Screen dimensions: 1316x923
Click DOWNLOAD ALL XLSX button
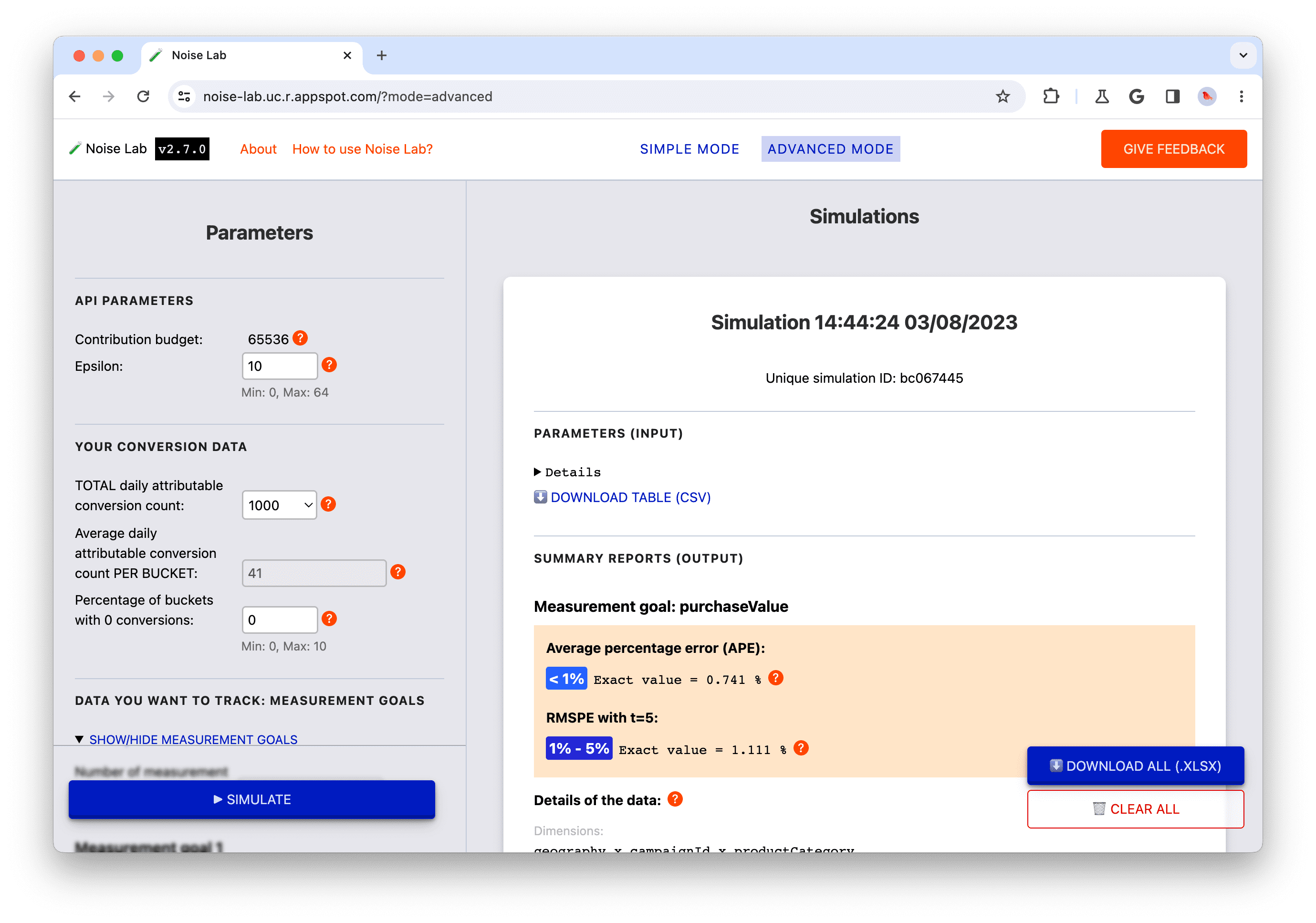point(1135,765)
